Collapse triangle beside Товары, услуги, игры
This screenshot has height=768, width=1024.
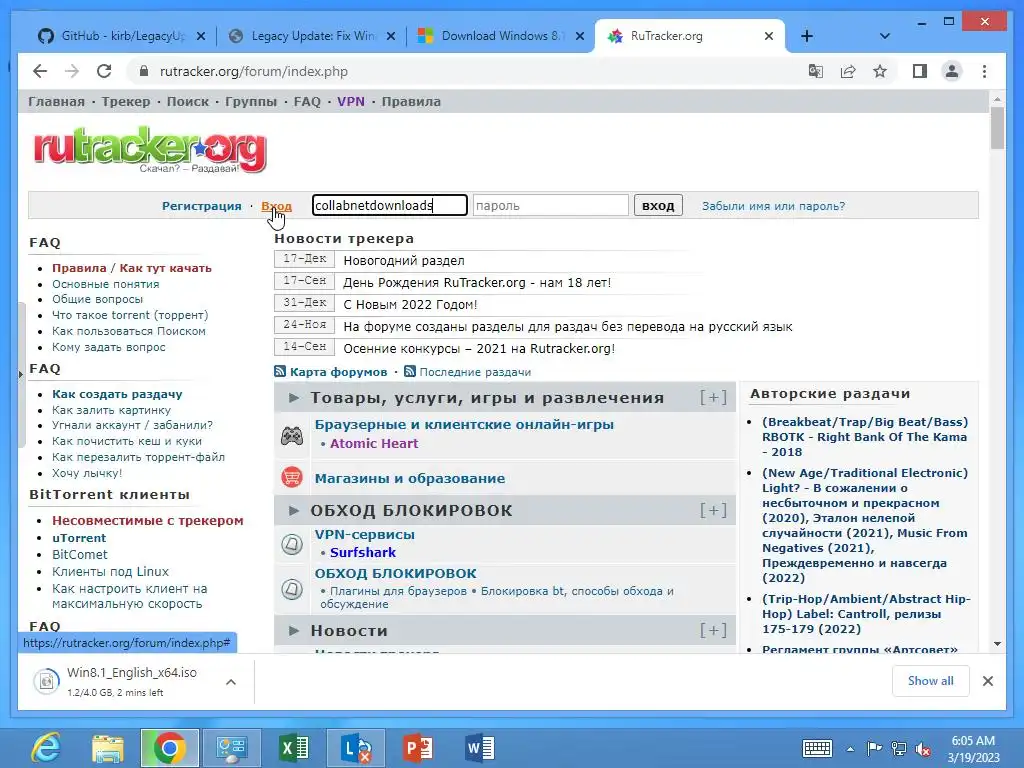[x=294, y=398]
